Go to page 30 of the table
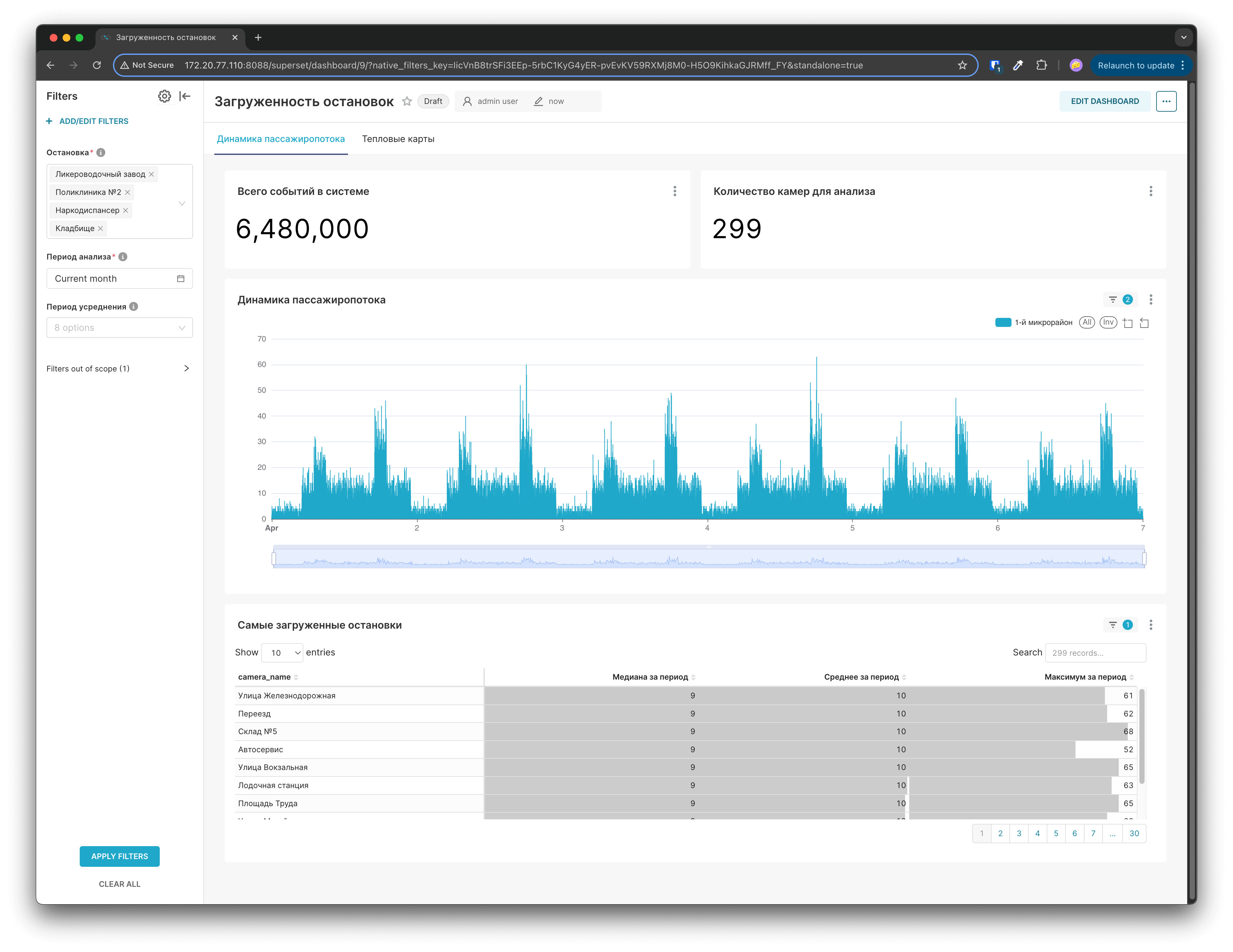 [x=1134, y=834]
